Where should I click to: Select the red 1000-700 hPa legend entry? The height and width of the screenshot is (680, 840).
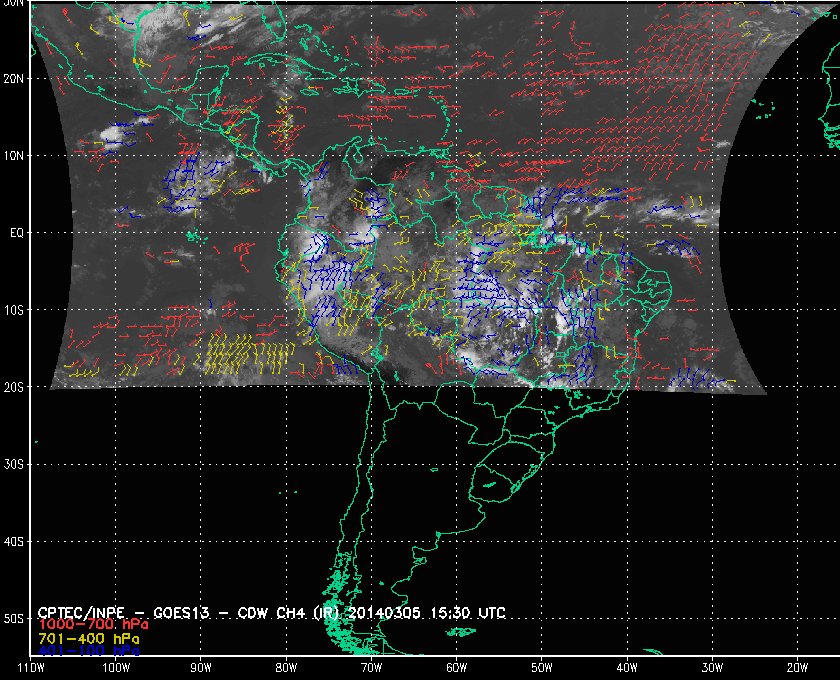[x=93, y=625]
